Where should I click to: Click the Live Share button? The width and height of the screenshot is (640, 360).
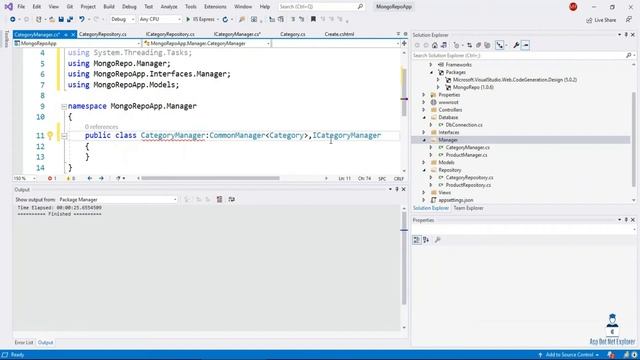[601, 20]
